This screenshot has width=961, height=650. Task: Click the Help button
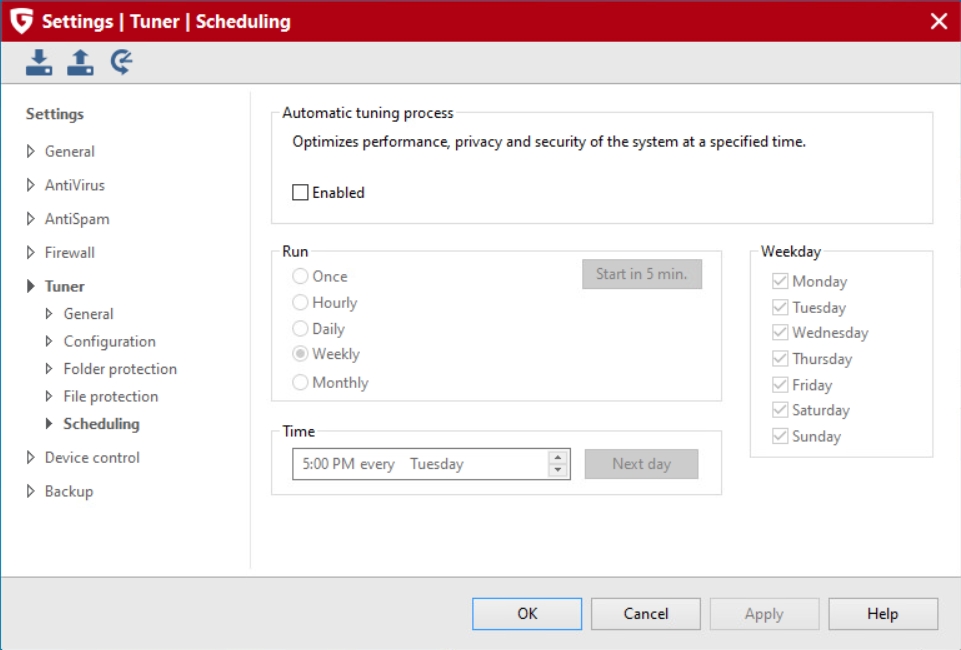(x=882, y=614)
